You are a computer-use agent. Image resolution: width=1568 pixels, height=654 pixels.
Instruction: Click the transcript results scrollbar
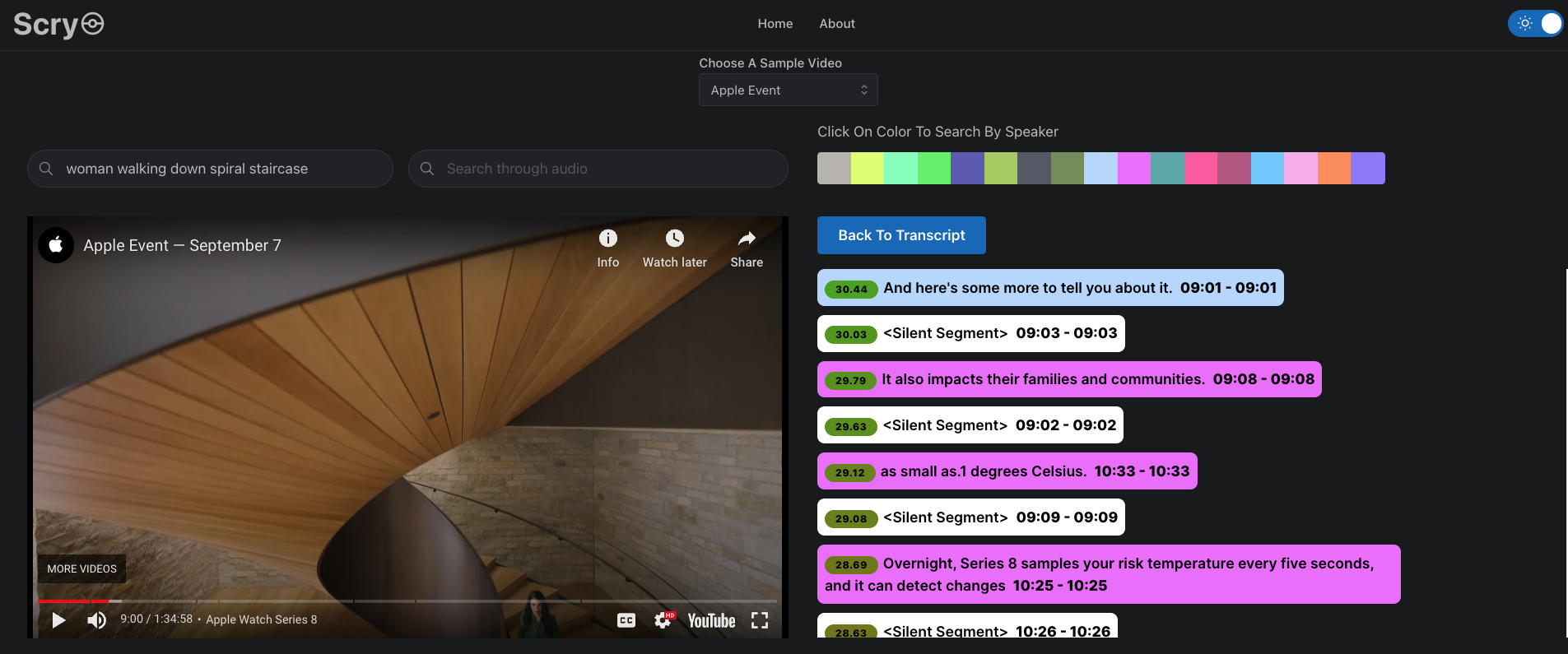click(1566, 452)
